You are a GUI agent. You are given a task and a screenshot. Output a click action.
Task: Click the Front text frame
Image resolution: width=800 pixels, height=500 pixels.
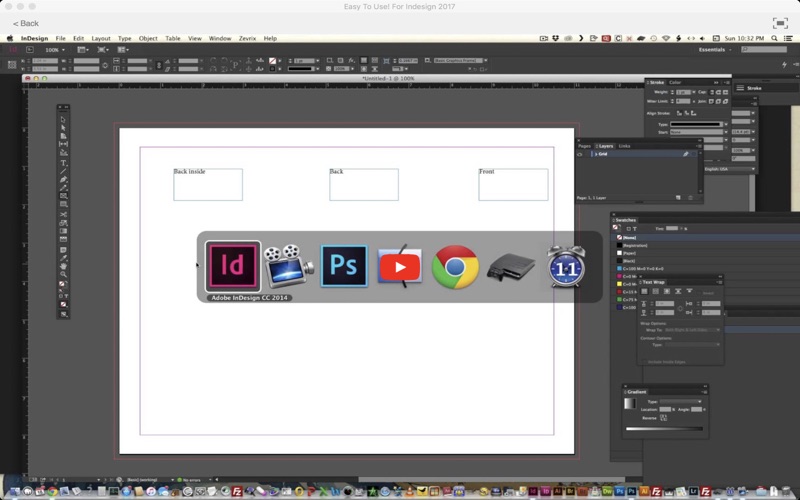tap(513, 184)
